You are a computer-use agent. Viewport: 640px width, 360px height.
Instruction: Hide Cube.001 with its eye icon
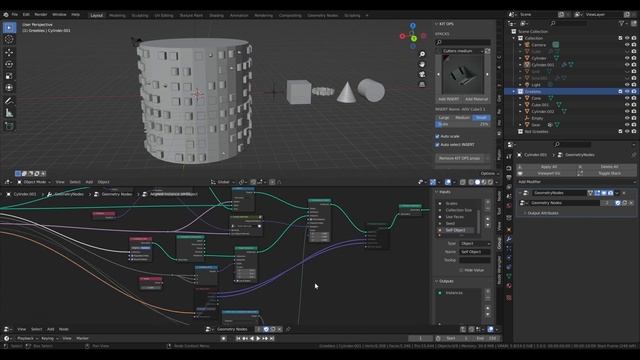click(x=627, y=105)
